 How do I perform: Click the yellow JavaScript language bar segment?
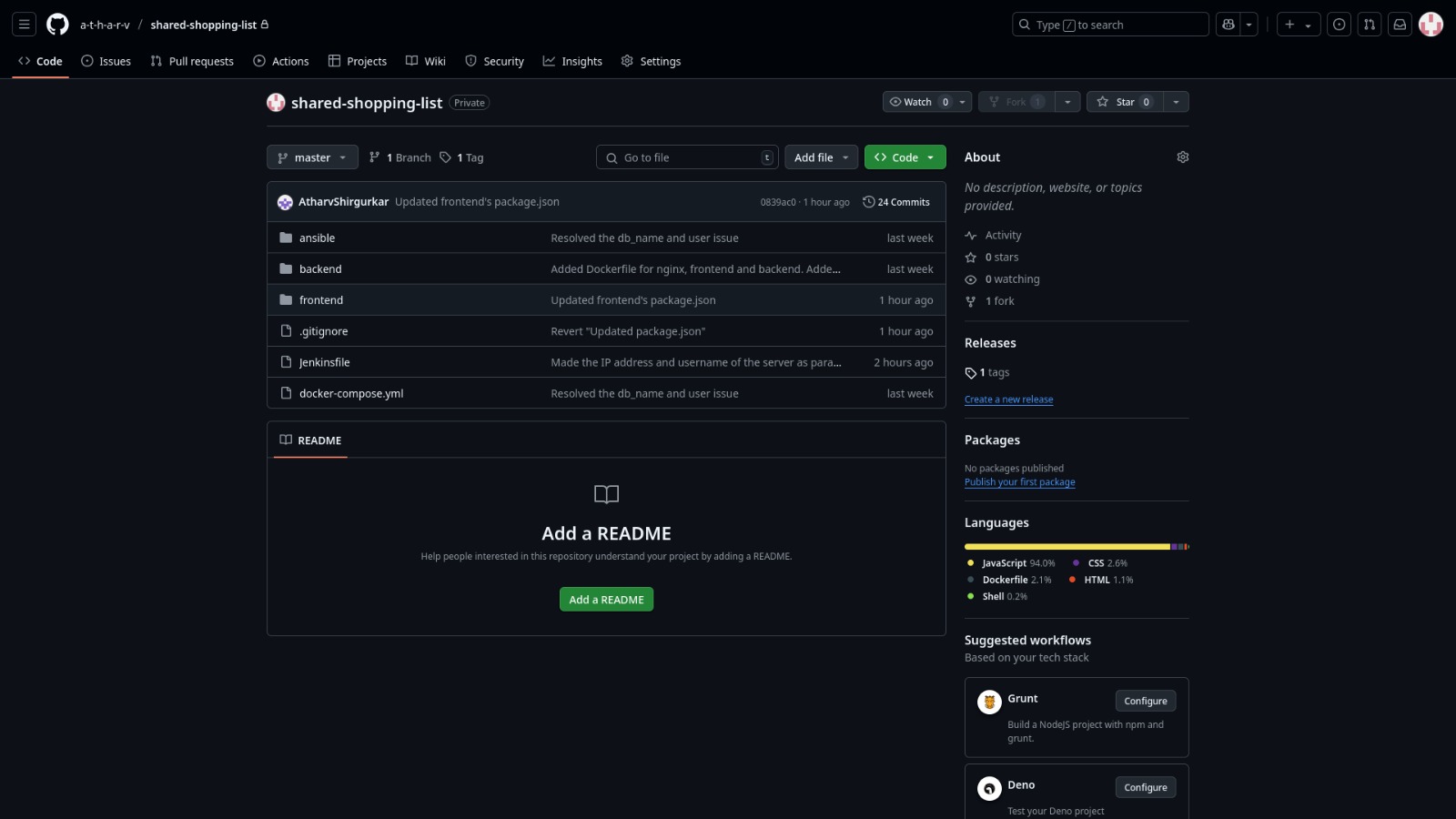pyautogui.click(x=1067, y=547)
